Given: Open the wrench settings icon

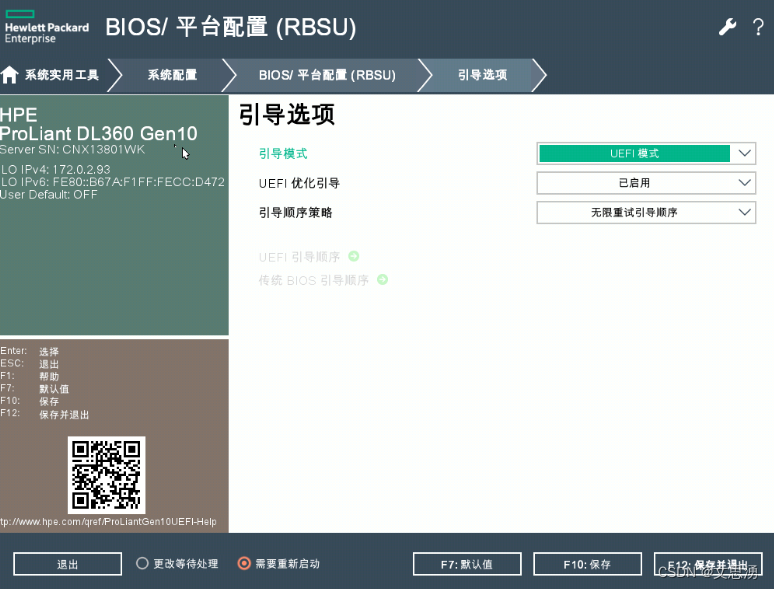Looking at the screenshot, I should point(727,27).
